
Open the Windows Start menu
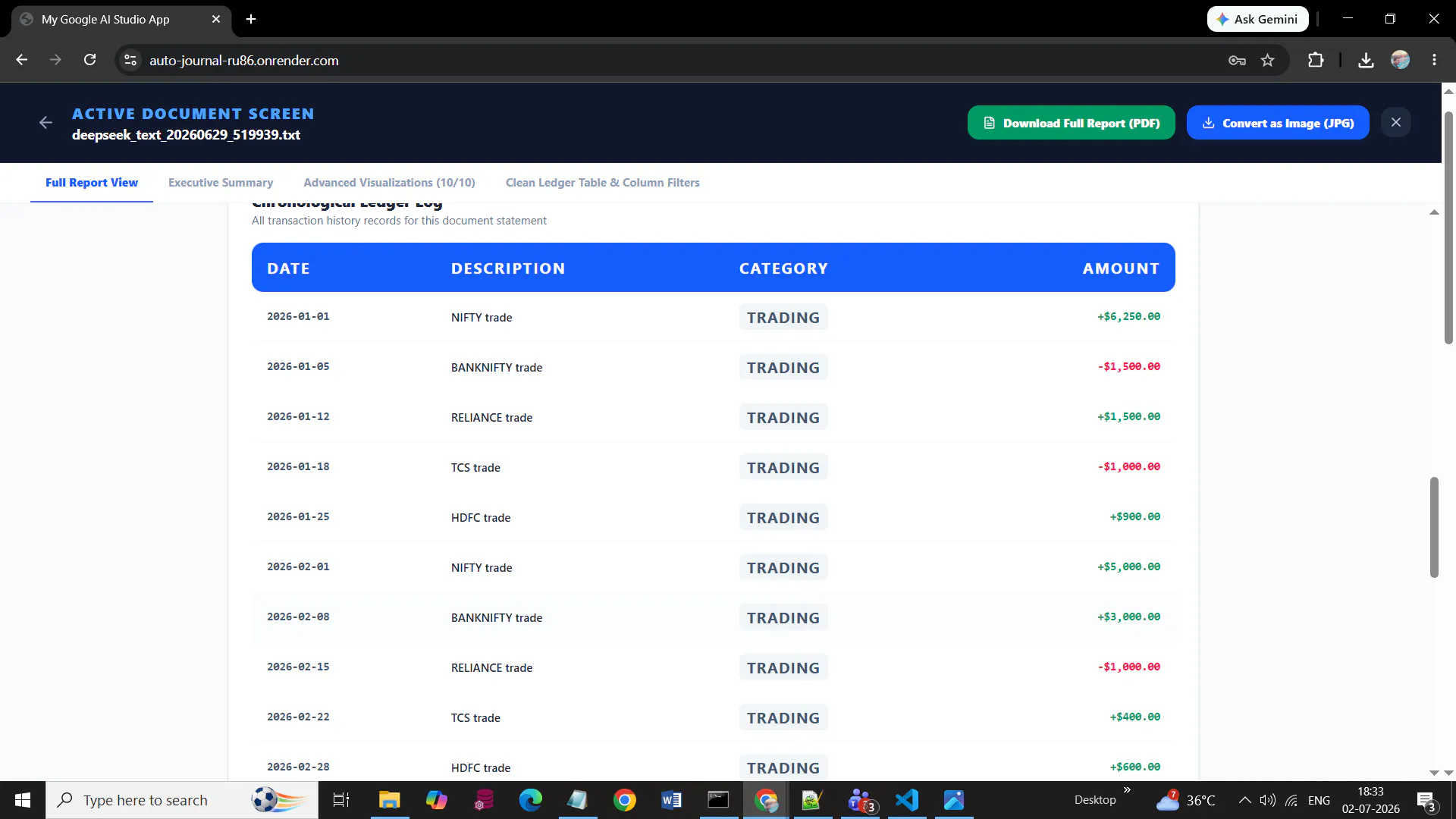(x=23, y=800)
